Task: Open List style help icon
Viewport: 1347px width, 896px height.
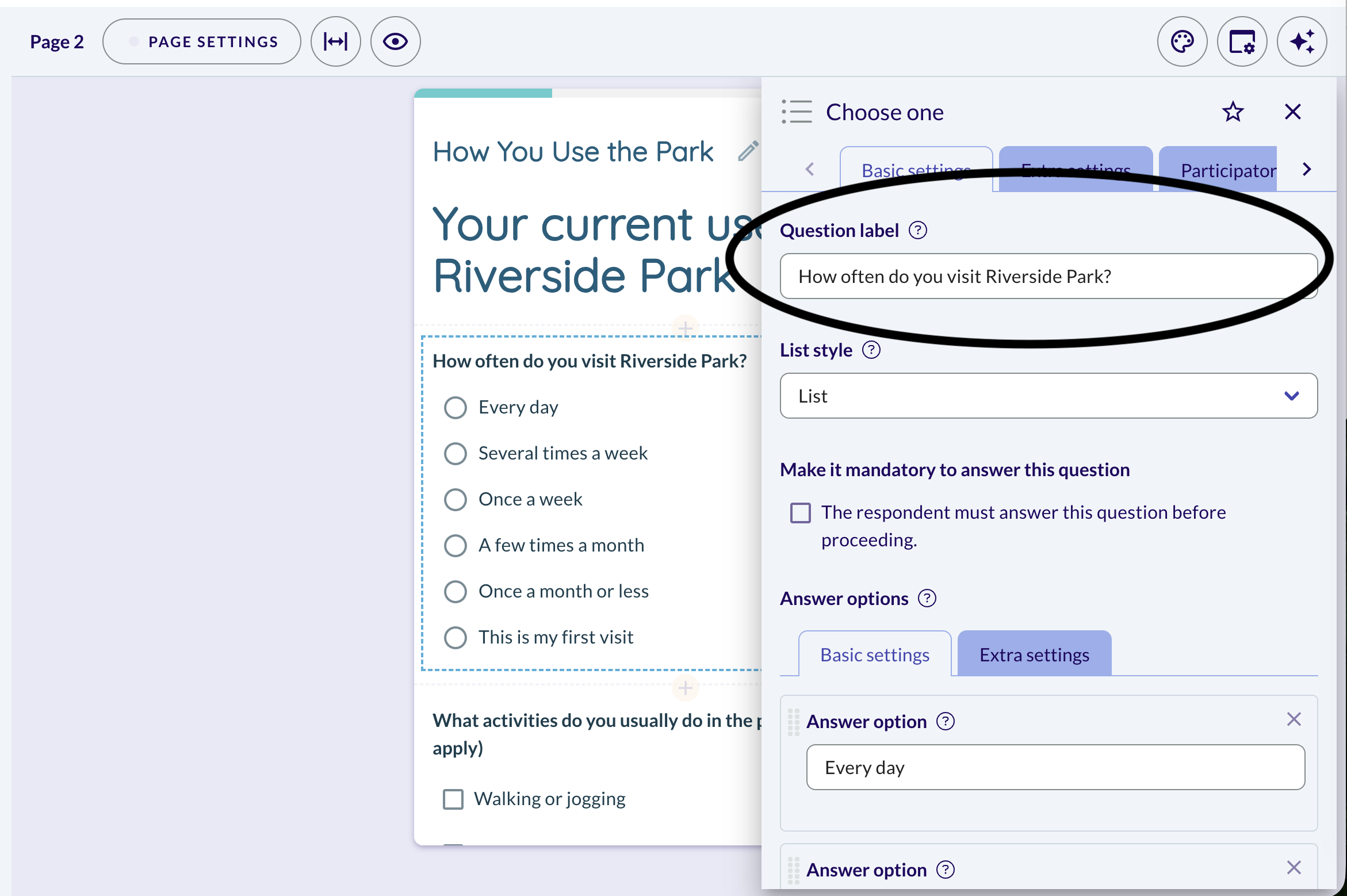Action: [x=871, y=350]
